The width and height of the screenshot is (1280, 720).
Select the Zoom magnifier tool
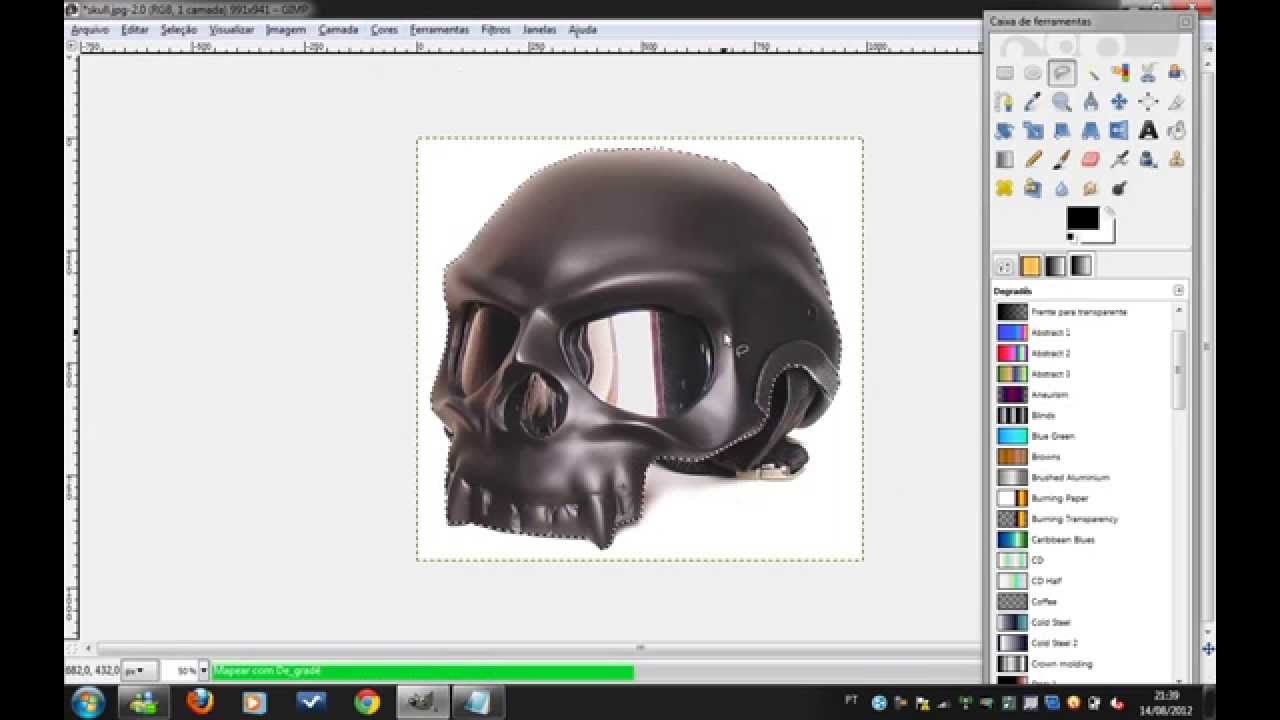1062,102
